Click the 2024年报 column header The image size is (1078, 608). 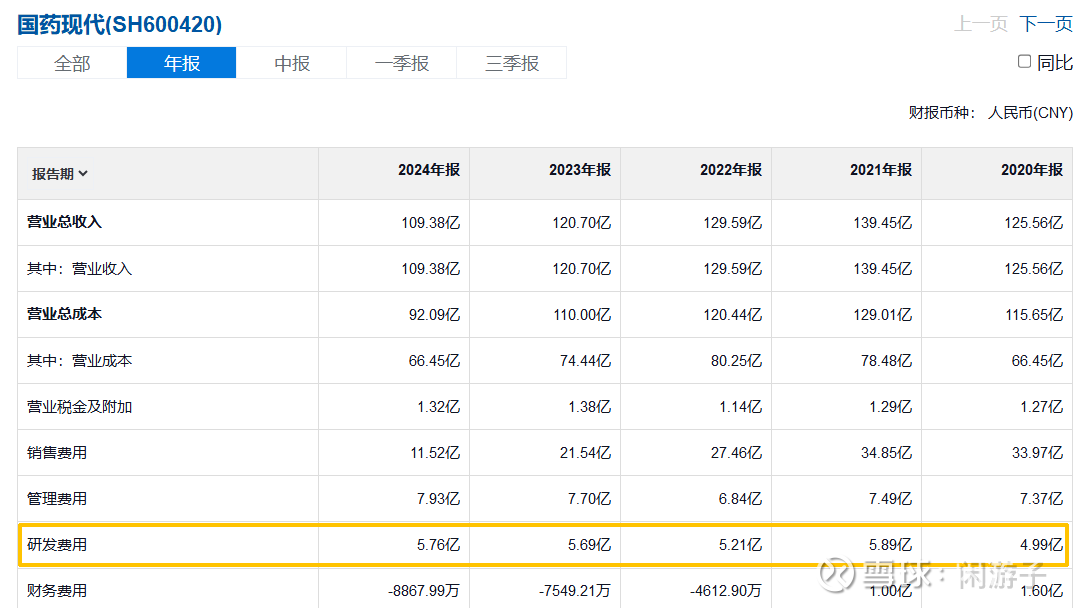click(429, 170)
